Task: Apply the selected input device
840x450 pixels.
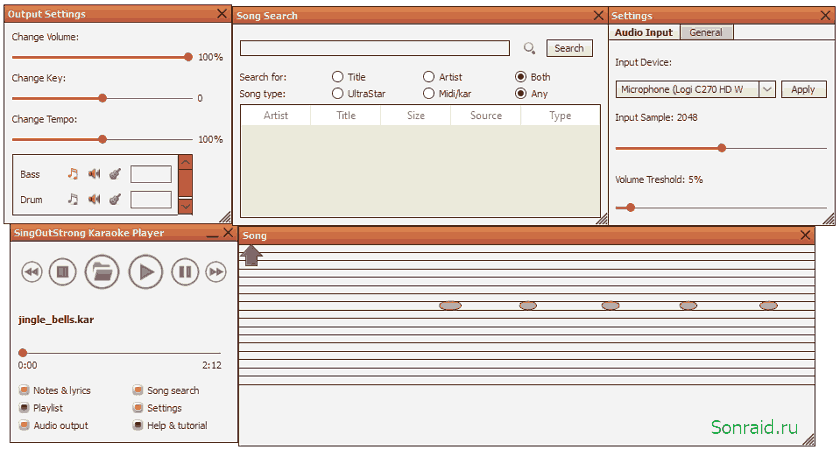Action: 803,89
